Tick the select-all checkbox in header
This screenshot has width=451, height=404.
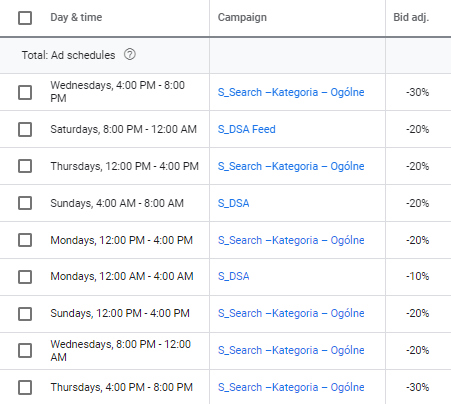coord(25,18)
